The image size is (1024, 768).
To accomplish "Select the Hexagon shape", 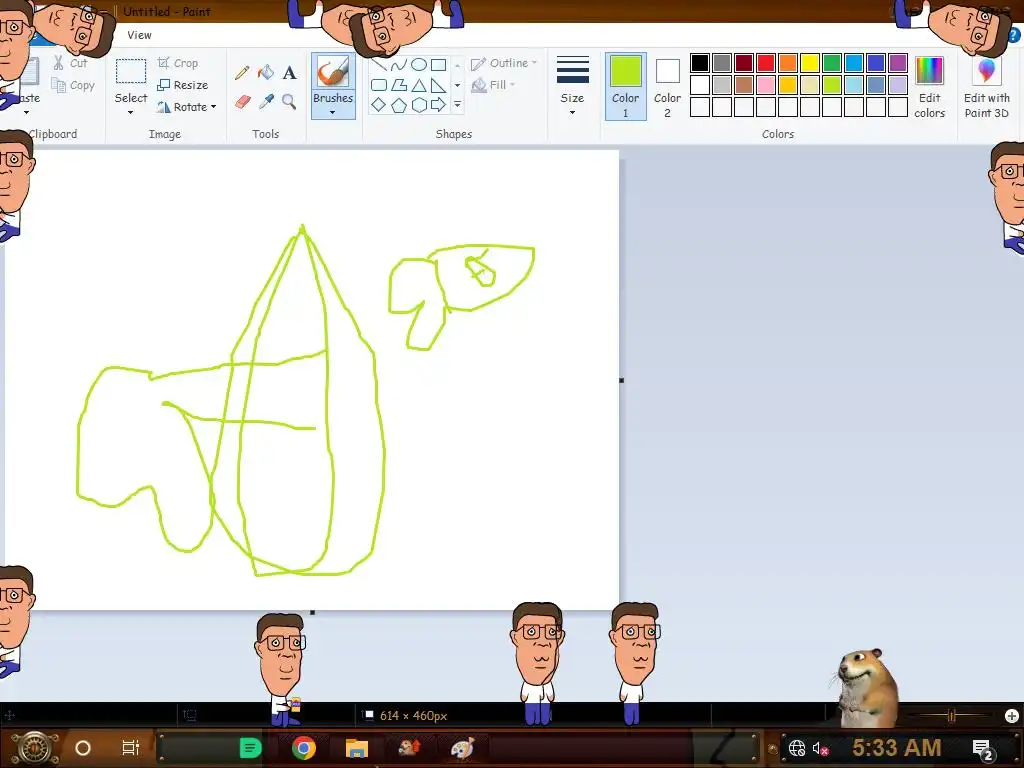I will [419, 104].
